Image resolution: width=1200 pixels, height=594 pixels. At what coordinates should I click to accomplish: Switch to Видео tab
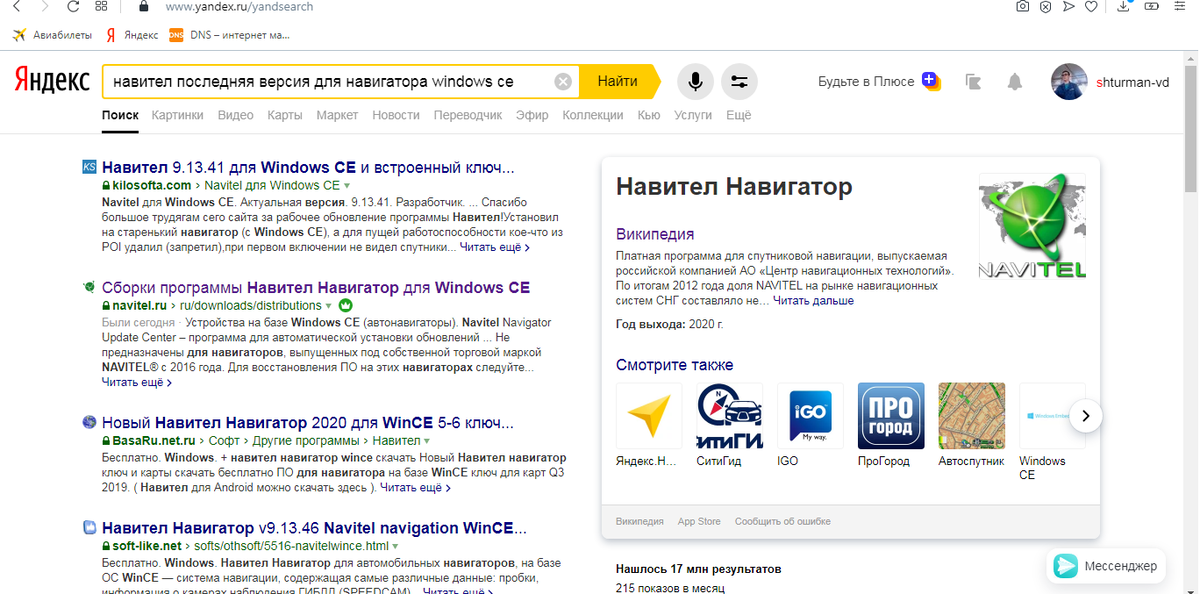point(235,115)
